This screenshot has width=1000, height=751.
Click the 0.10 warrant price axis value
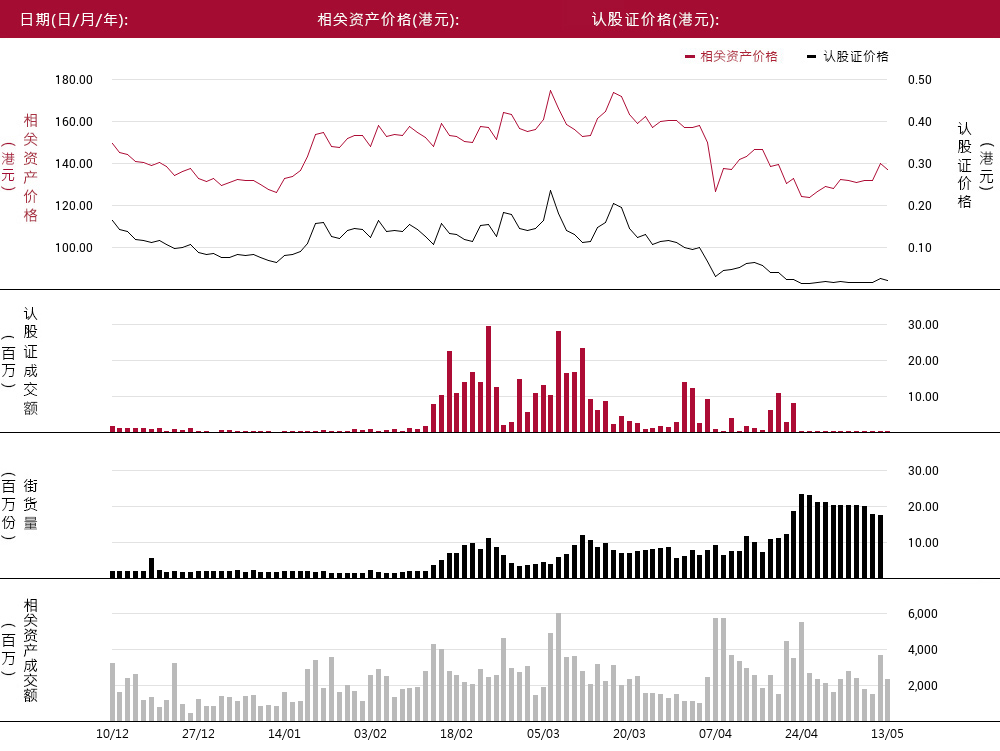[920, 248]
